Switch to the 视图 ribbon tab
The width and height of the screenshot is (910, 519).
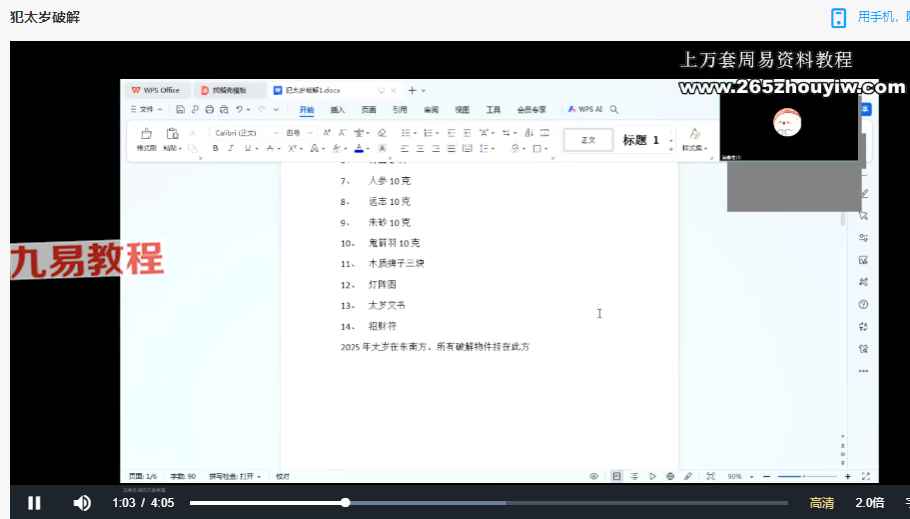pyautogui.click(x=462, y=110)
